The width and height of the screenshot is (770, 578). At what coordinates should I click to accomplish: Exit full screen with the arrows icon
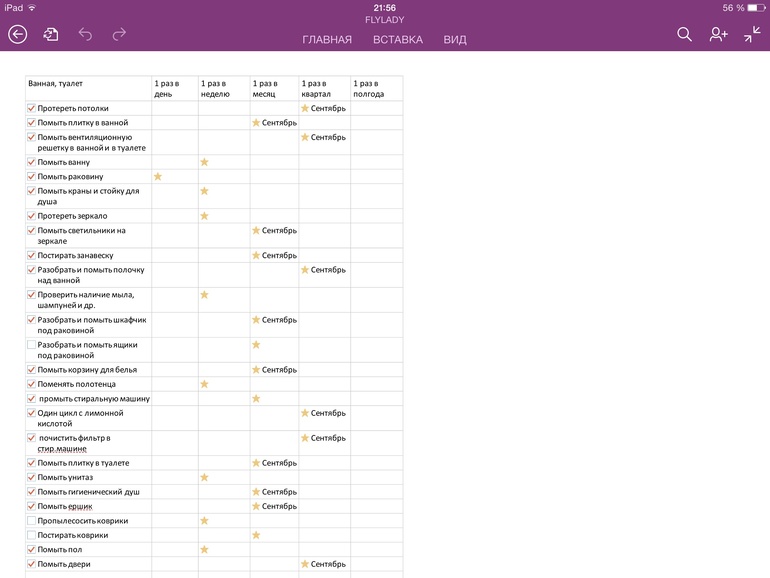click(x=752, y=35)
